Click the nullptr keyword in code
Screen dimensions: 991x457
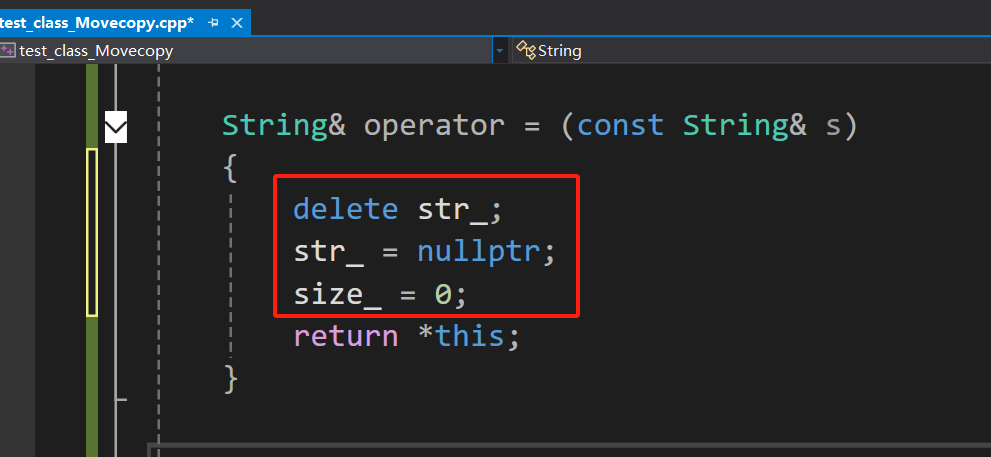[x=478, y=253]
